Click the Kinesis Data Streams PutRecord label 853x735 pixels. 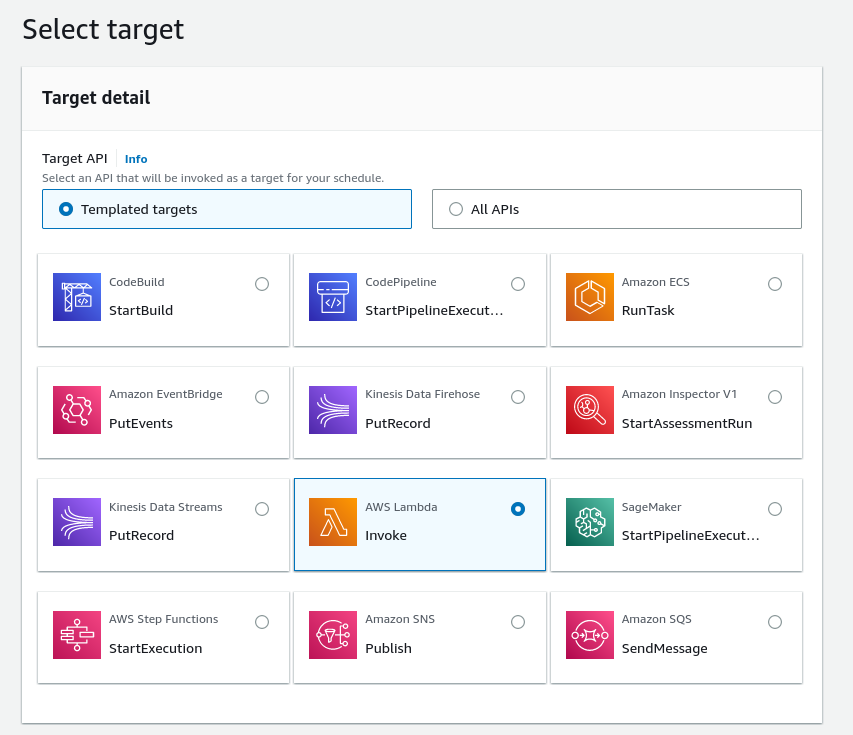pyautogui.click(x=141, y=535)
